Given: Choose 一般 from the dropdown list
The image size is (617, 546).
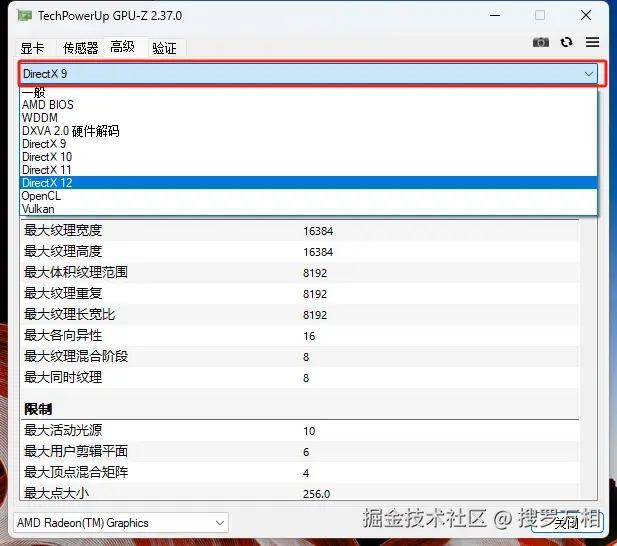Looking at the screenshot, I should (308, 92).
